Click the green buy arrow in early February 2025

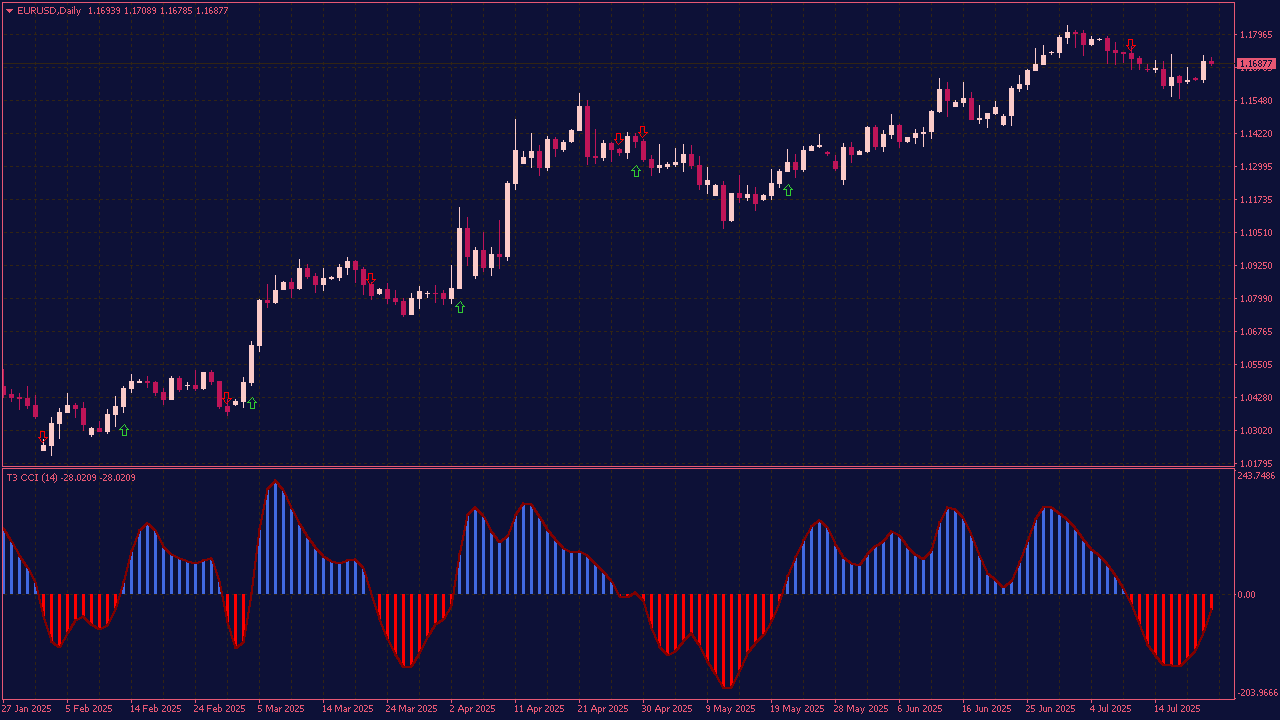(124, 430)
